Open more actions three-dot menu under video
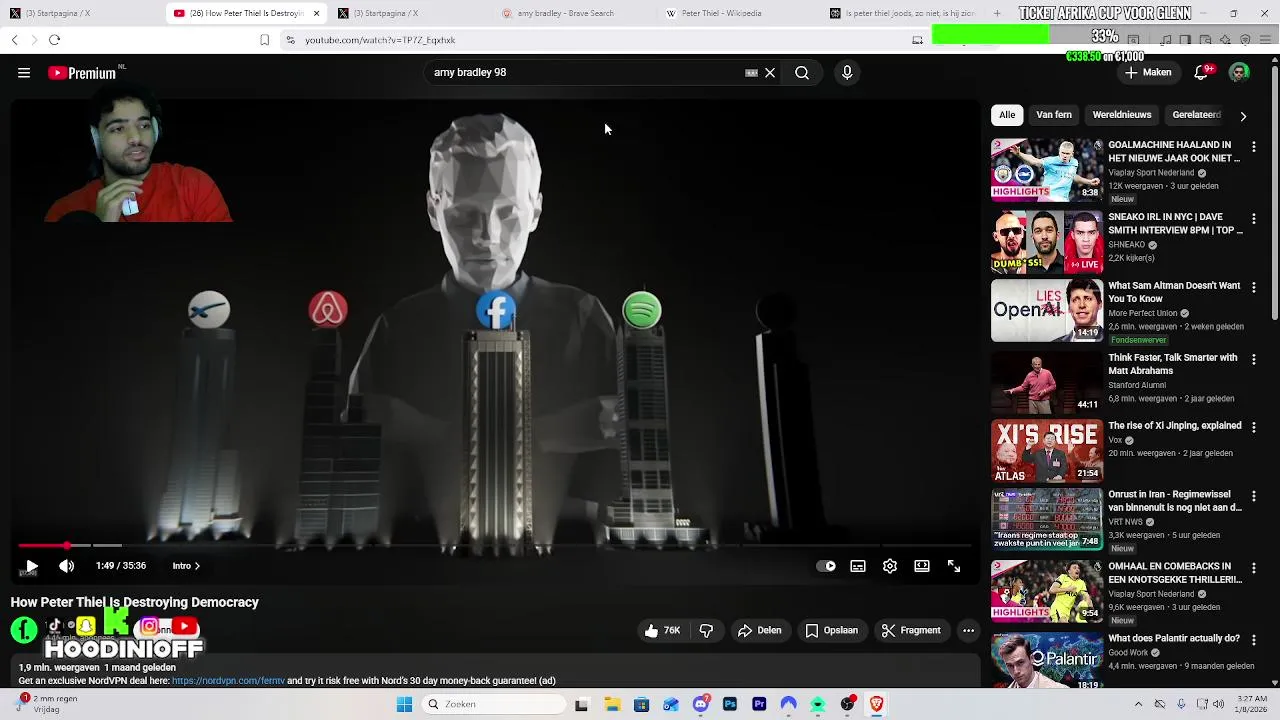 (x=968, y=631)
